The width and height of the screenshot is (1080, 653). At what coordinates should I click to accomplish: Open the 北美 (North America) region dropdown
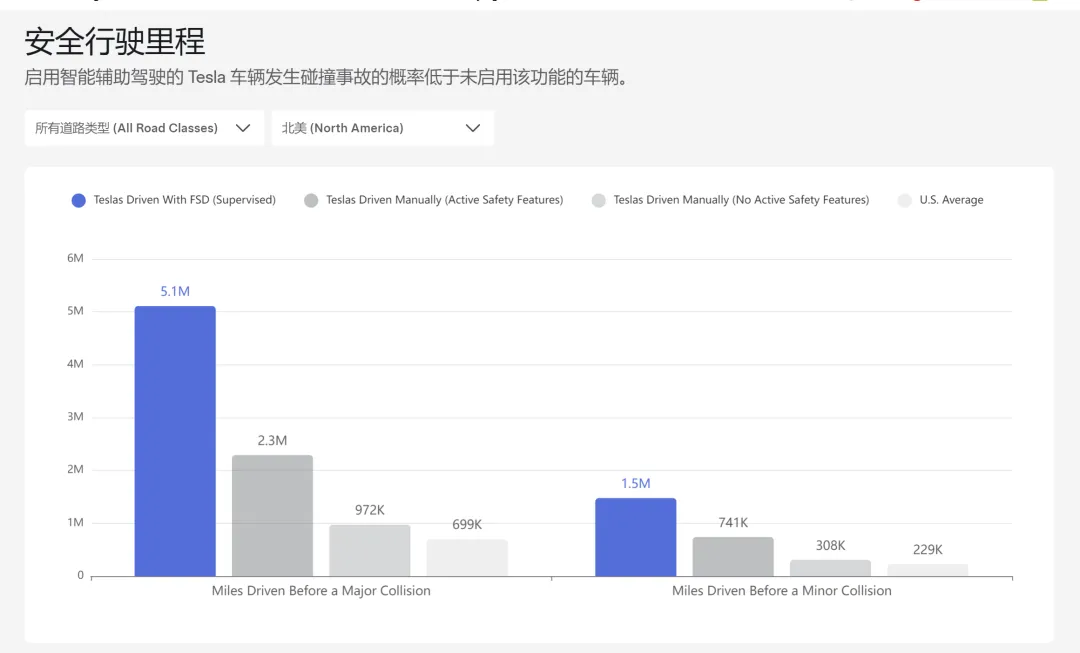tap(382, 128)
